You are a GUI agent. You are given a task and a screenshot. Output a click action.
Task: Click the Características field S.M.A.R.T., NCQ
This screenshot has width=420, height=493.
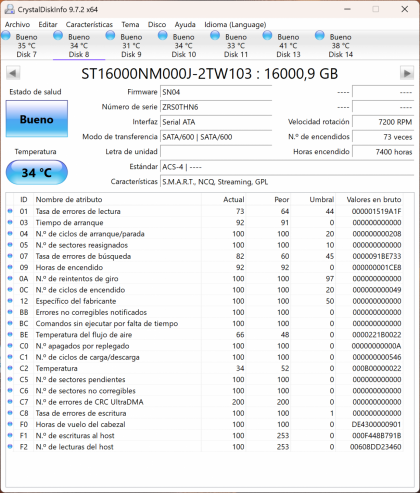coord(287,182)
